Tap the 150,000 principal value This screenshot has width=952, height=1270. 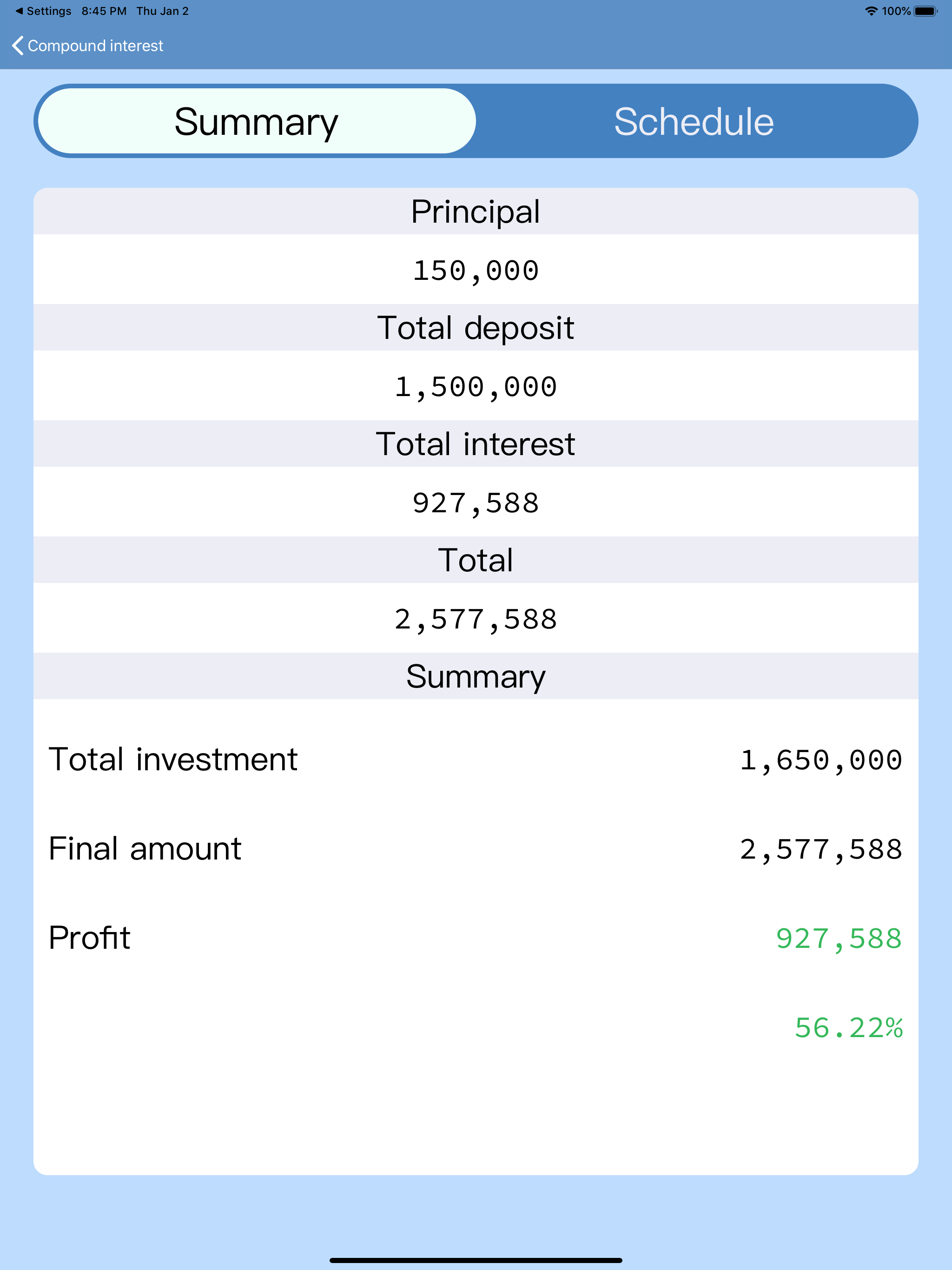tap(476, 270)
